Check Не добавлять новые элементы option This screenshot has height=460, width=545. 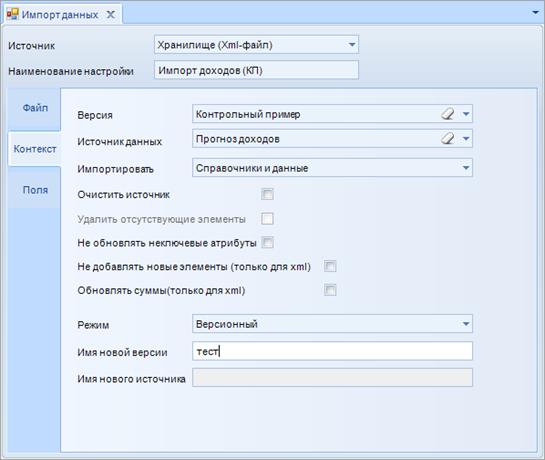tap(330, 266)
